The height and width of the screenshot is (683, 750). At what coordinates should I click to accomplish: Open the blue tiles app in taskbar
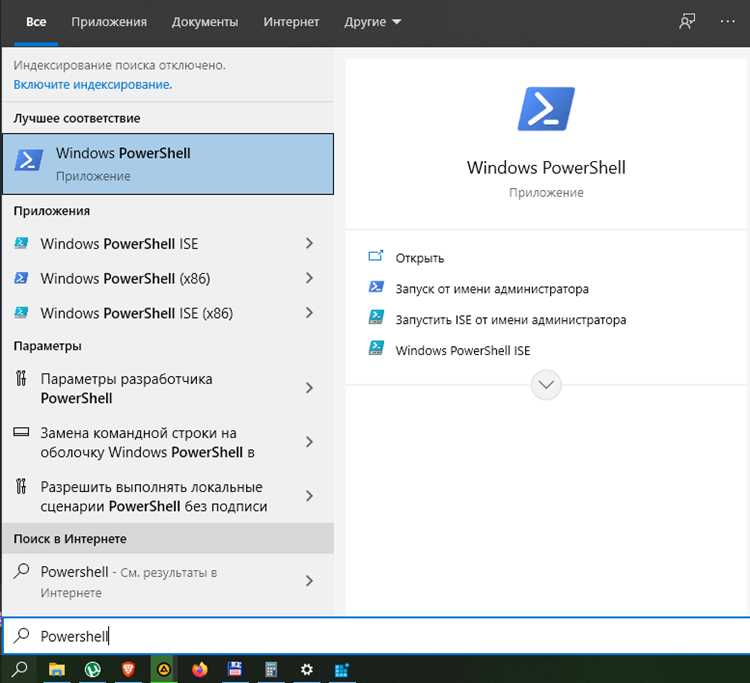click(x=342, y=670)
